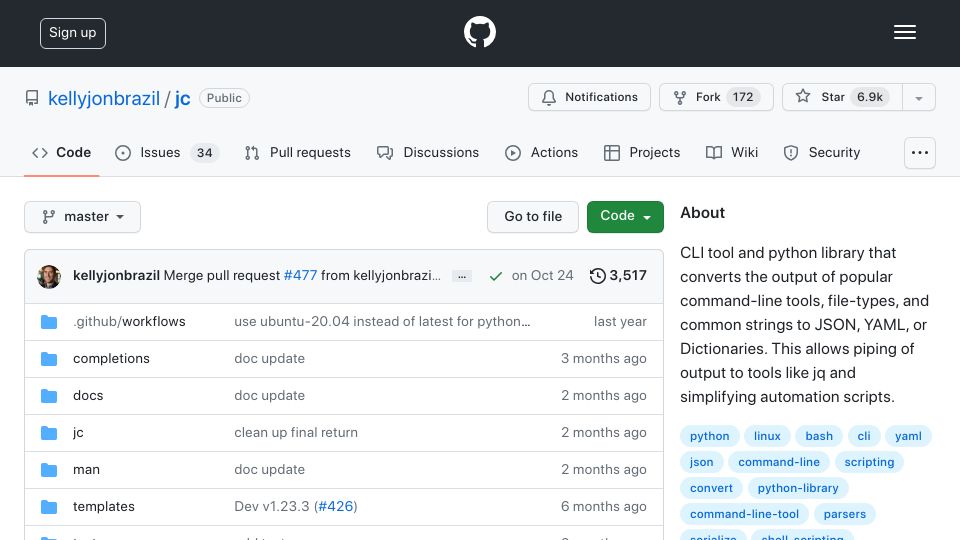Screen dimensions: 960x540
Task: Select the json topic tag
Action: (702, 462)
